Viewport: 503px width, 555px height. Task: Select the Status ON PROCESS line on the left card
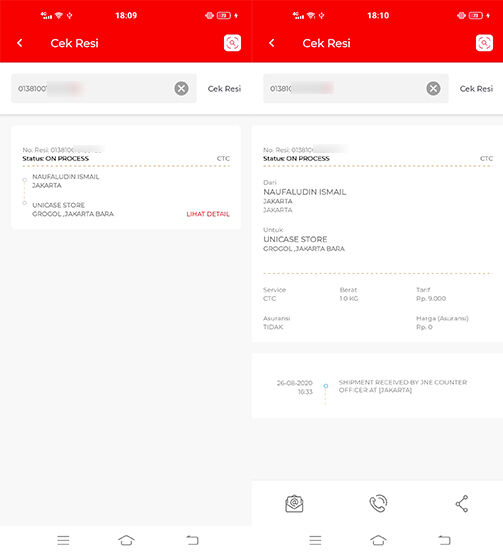pos(56,159)
